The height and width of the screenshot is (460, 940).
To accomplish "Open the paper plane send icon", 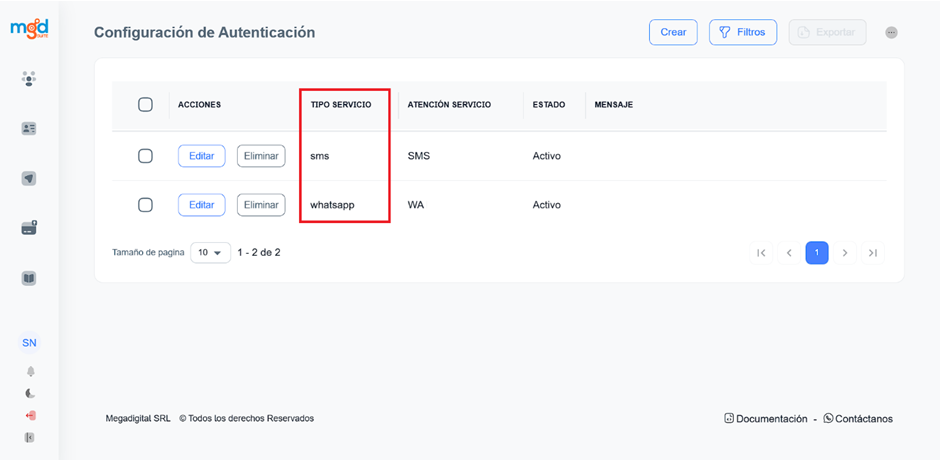I will (x=29, y=179).
